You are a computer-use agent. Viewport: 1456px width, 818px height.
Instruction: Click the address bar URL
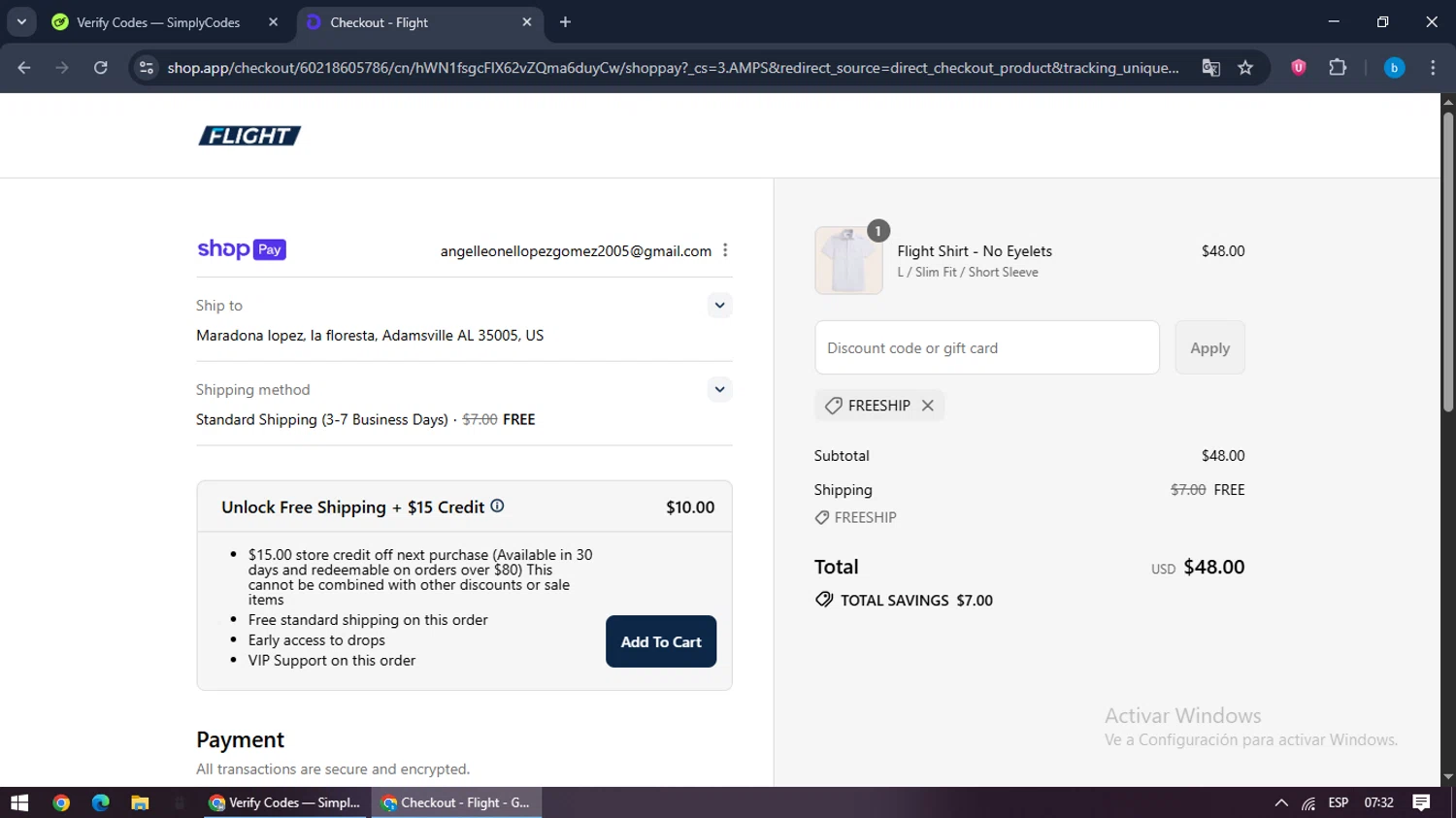point(673,68)
